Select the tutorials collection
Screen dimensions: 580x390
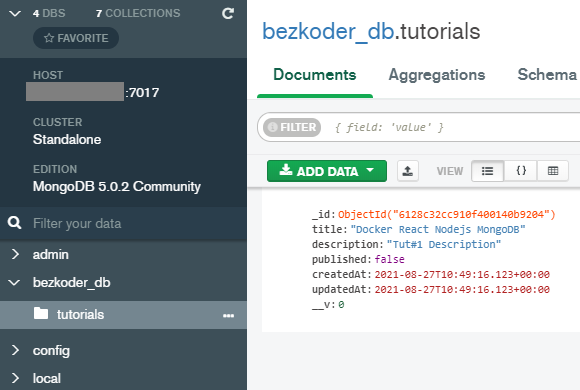(123, 315)
